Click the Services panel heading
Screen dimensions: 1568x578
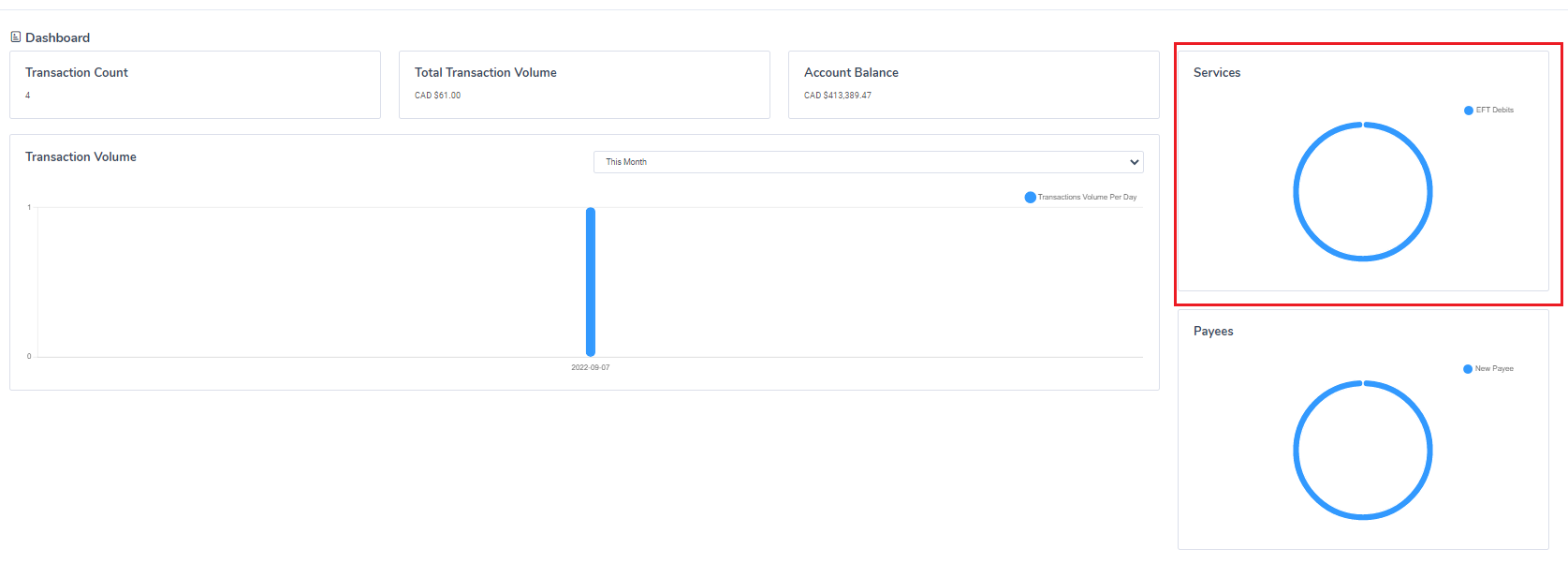coord(1216,73)
